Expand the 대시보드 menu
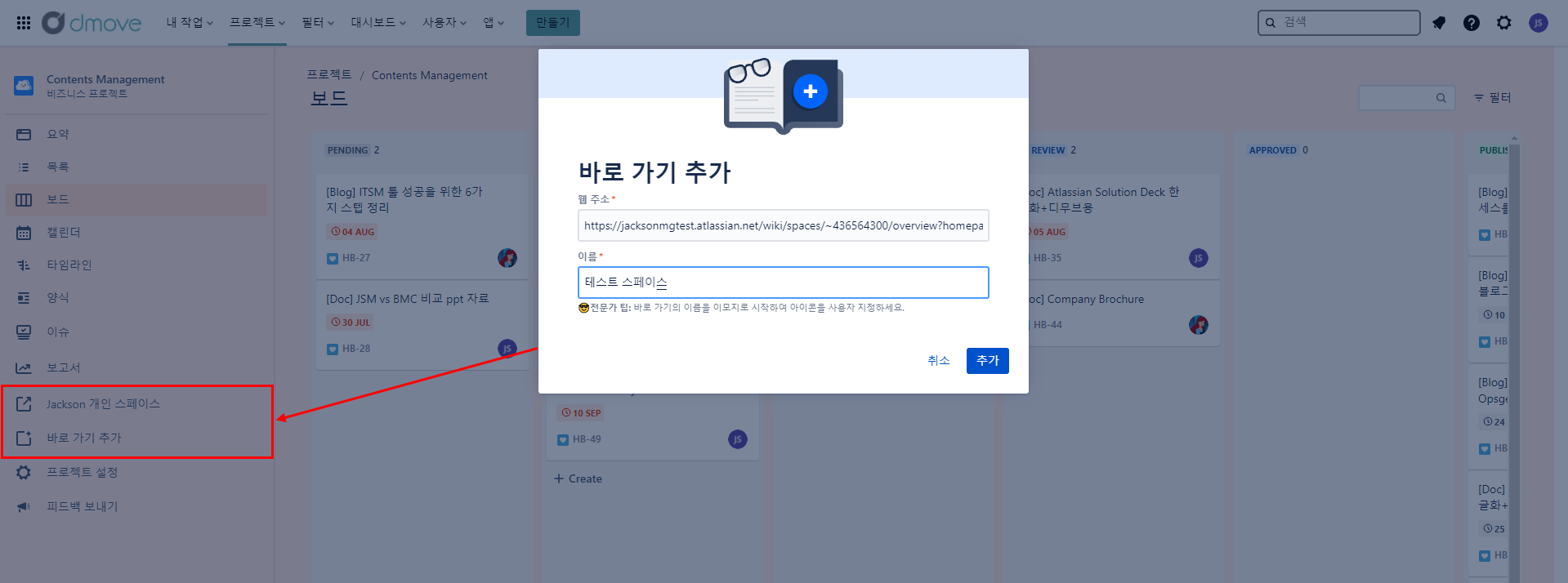The width and height of the screenshot is (1568, 583). point(378,23)
